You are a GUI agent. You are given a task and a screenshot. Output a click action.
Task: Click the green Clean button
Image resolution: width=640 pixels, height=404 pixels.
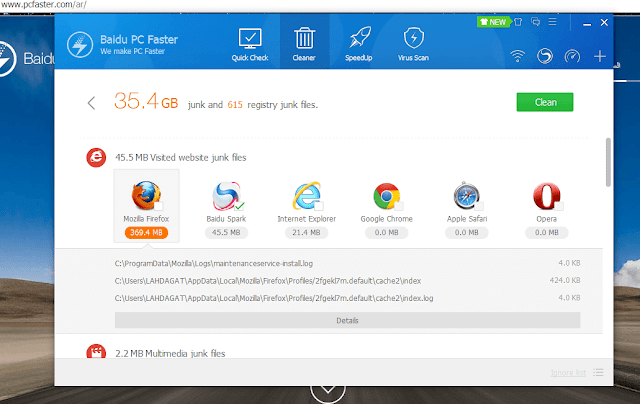545,102
